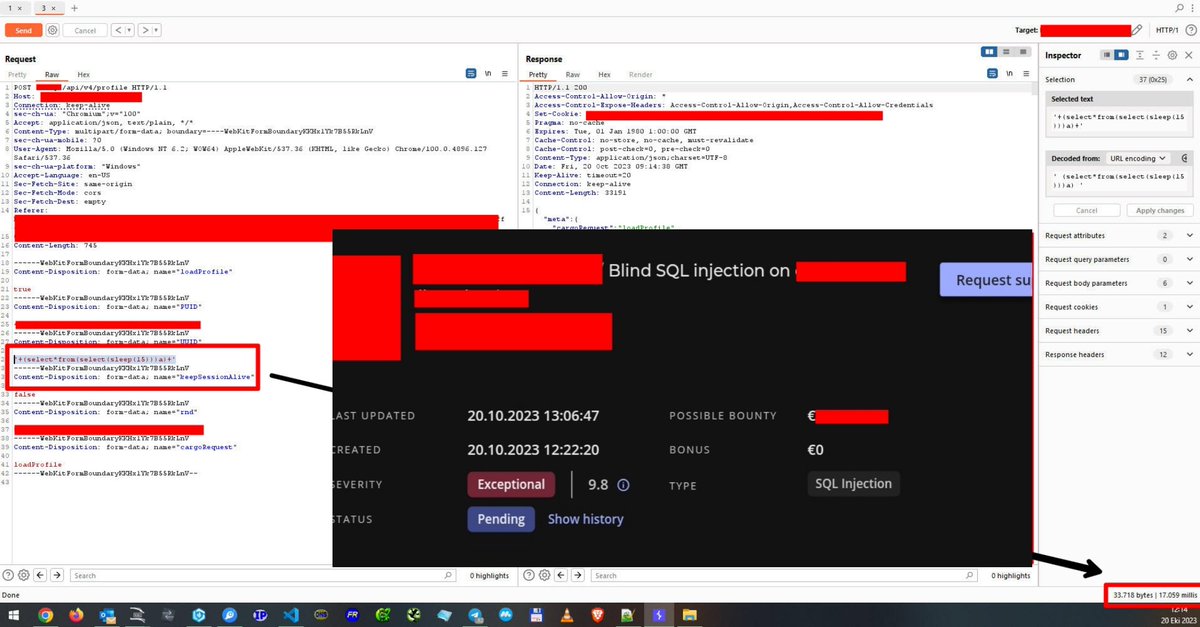
Task: Switch Inspector to split layout
Action: pos(1121,55)
